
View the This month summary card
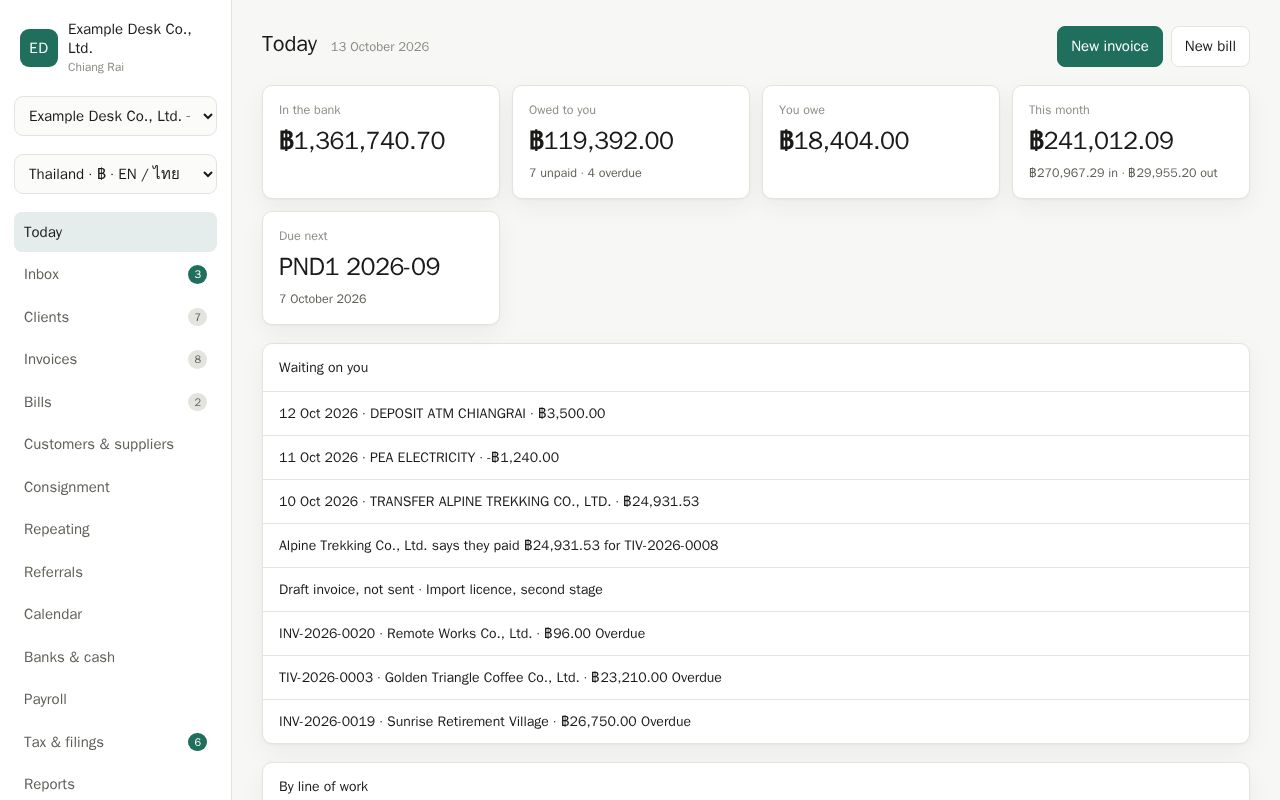click(1131, 142)
